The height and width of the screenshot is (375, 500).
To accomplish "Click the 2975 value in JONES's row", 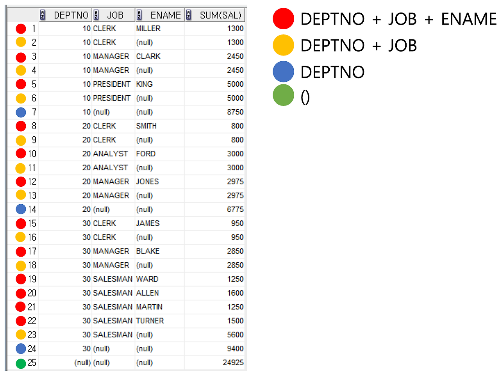I will click(x=235, y=182).
